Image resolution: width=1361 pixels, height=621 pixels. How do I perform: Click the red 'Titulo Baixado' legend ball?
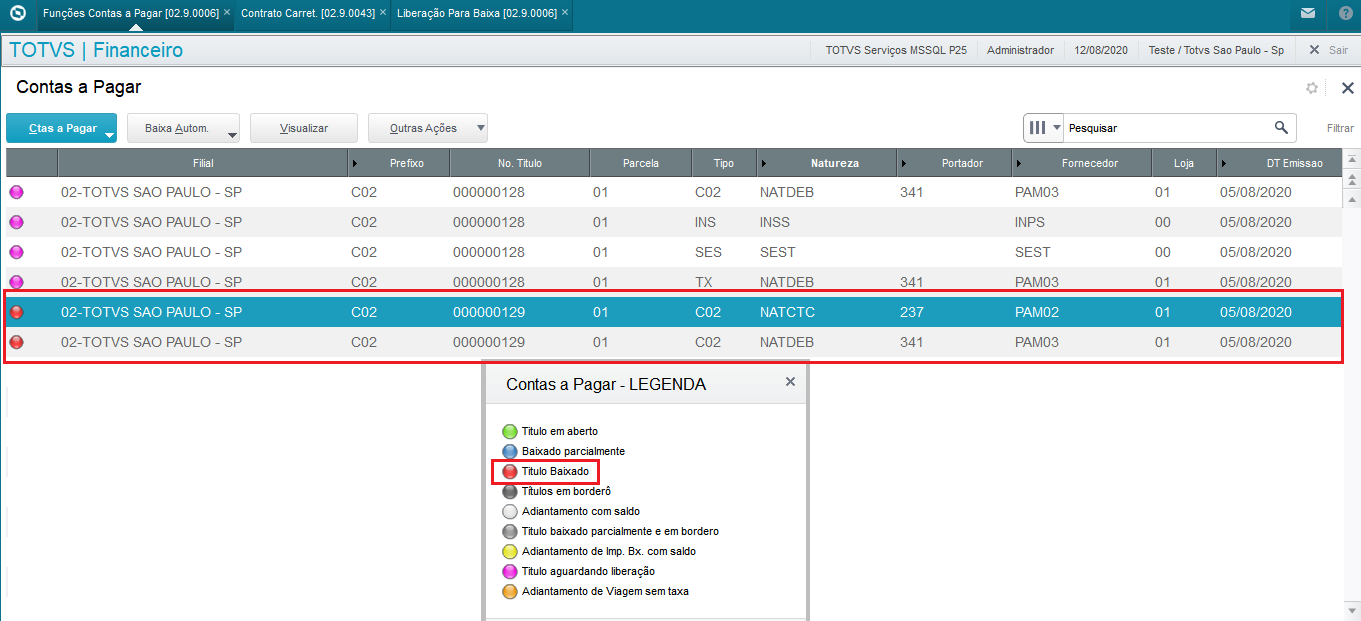[x=510, y=472]
